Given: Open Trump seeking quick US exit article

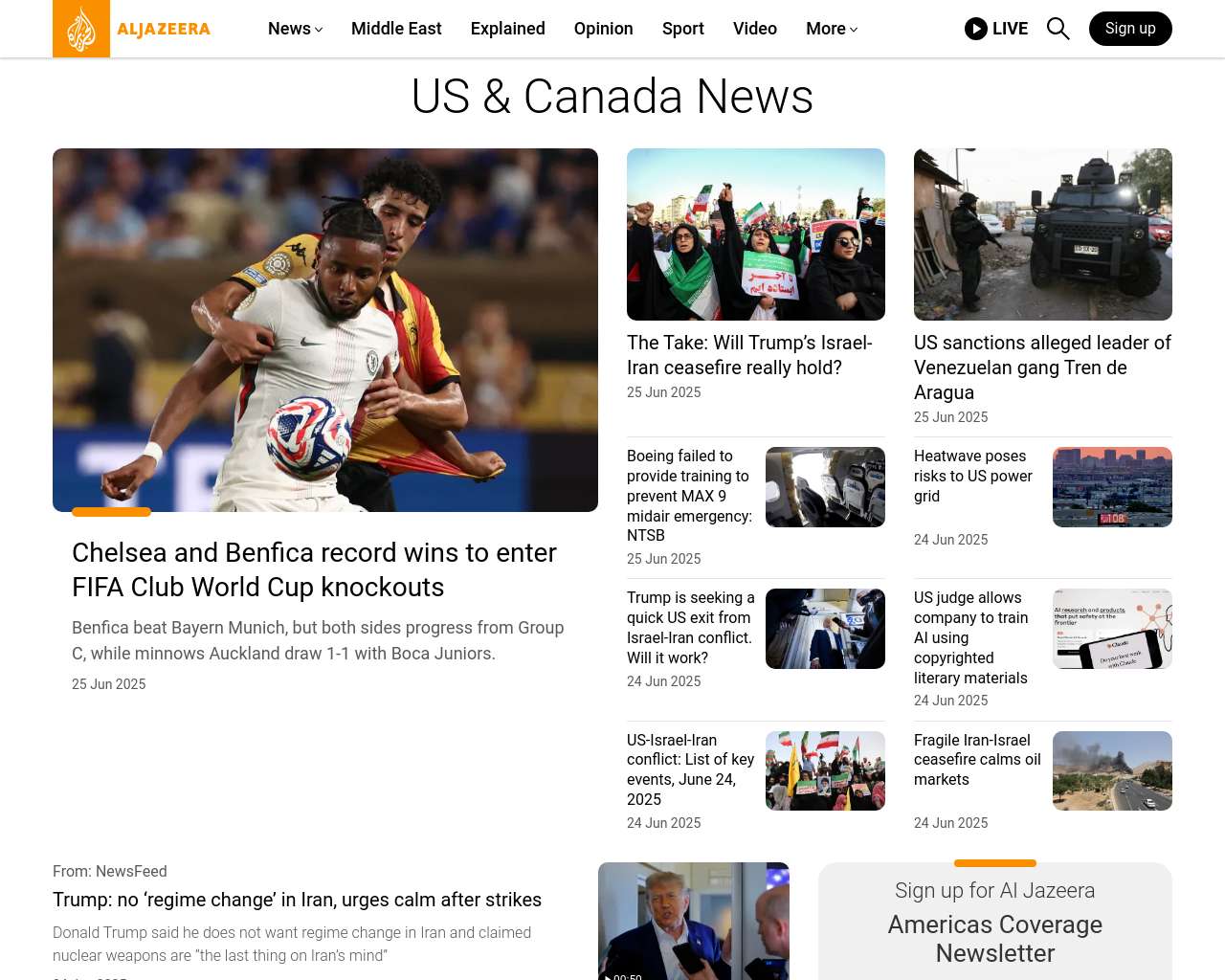Looking at the screenshot, I should click(x=691, y=628).
